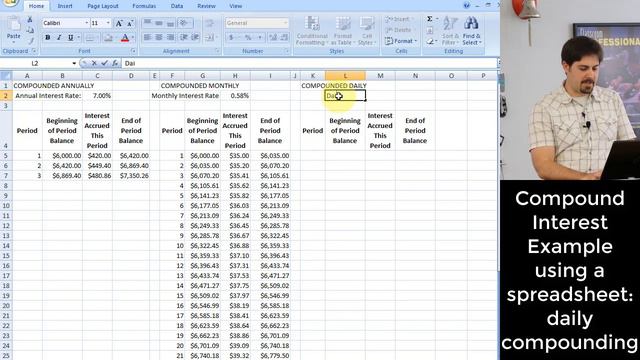Open Find & Select menu
Viewport: 640px width, 360px height.
[x=471, y=31]
